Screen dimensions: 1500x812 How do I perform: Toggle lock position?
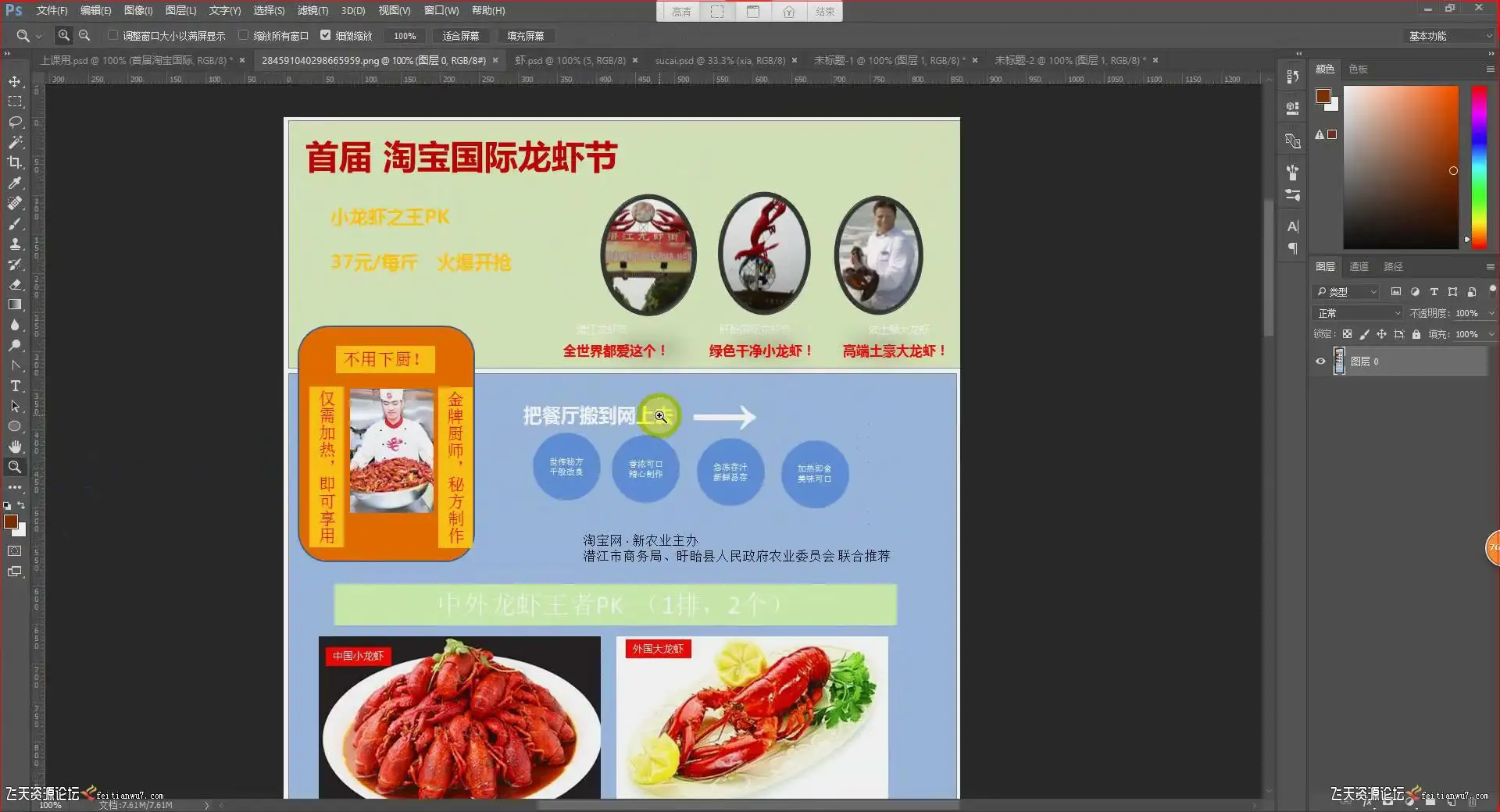1381,334
